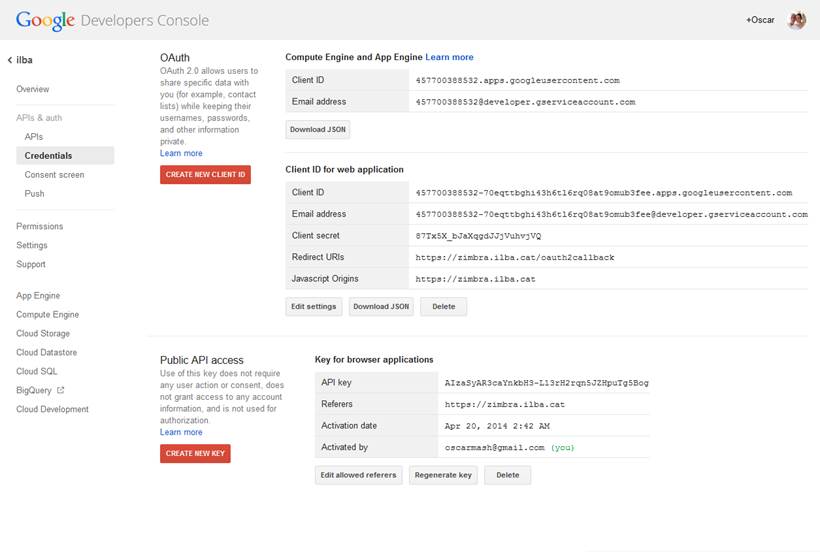
Task: Expand the APIs & auth heading
Action: point(39,118)
